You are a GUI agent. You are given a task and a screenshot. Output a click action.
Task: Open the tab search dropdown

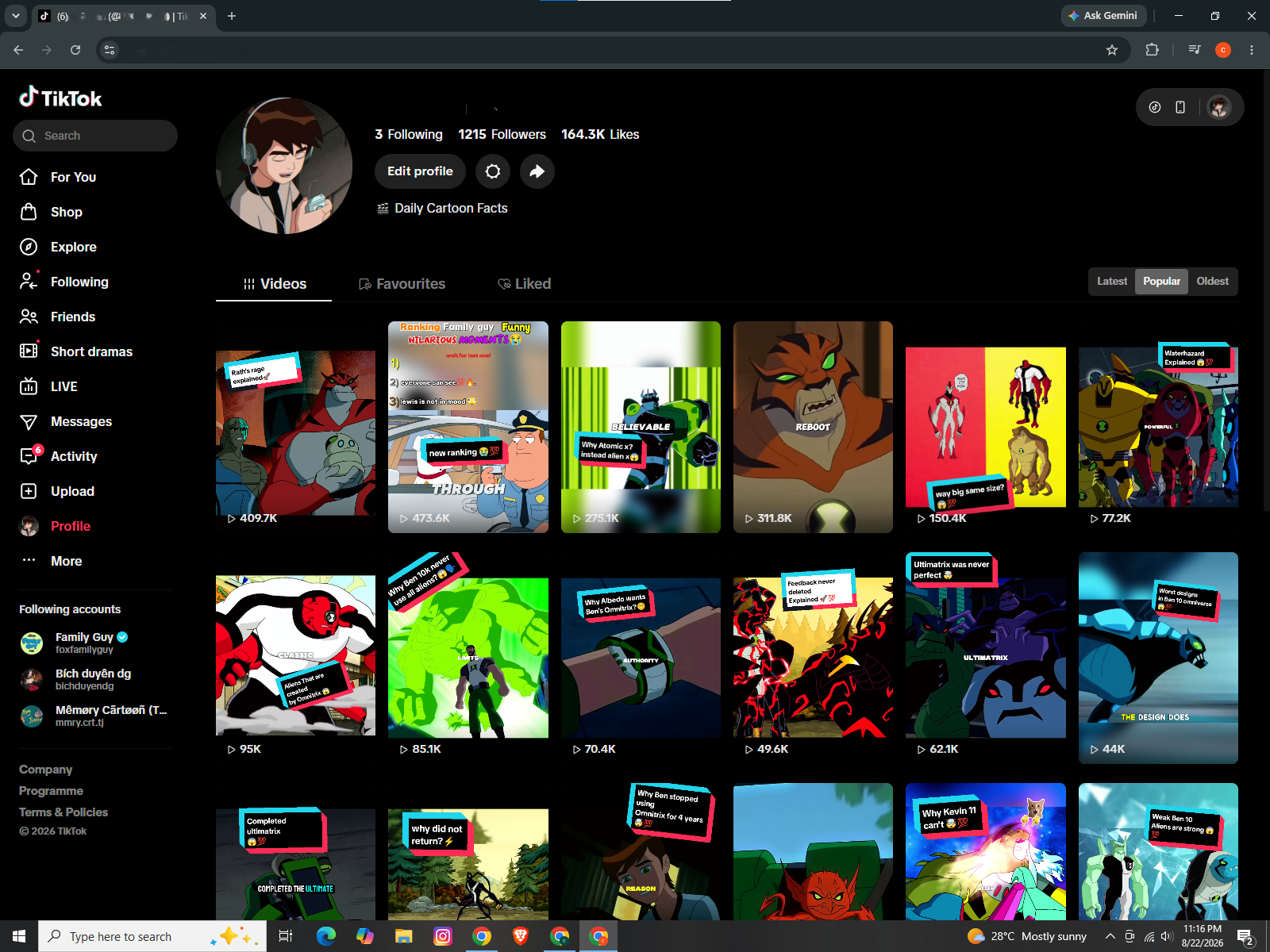tap(15, 16)
